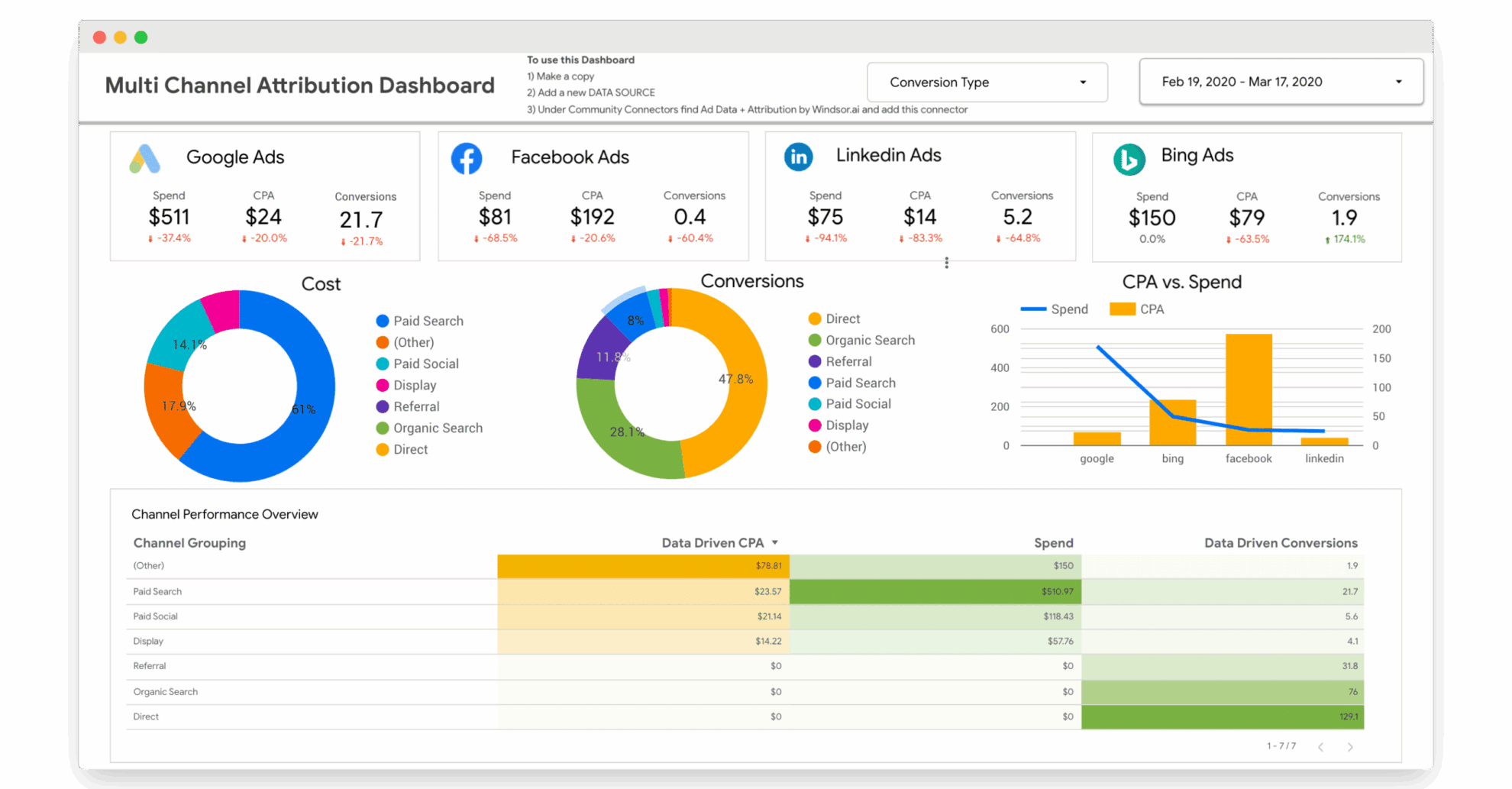This screenshot has width=1512, height=789.
Task: Open the Feb 19 - Mar 17 date range picker
Action: [1281, 82]
